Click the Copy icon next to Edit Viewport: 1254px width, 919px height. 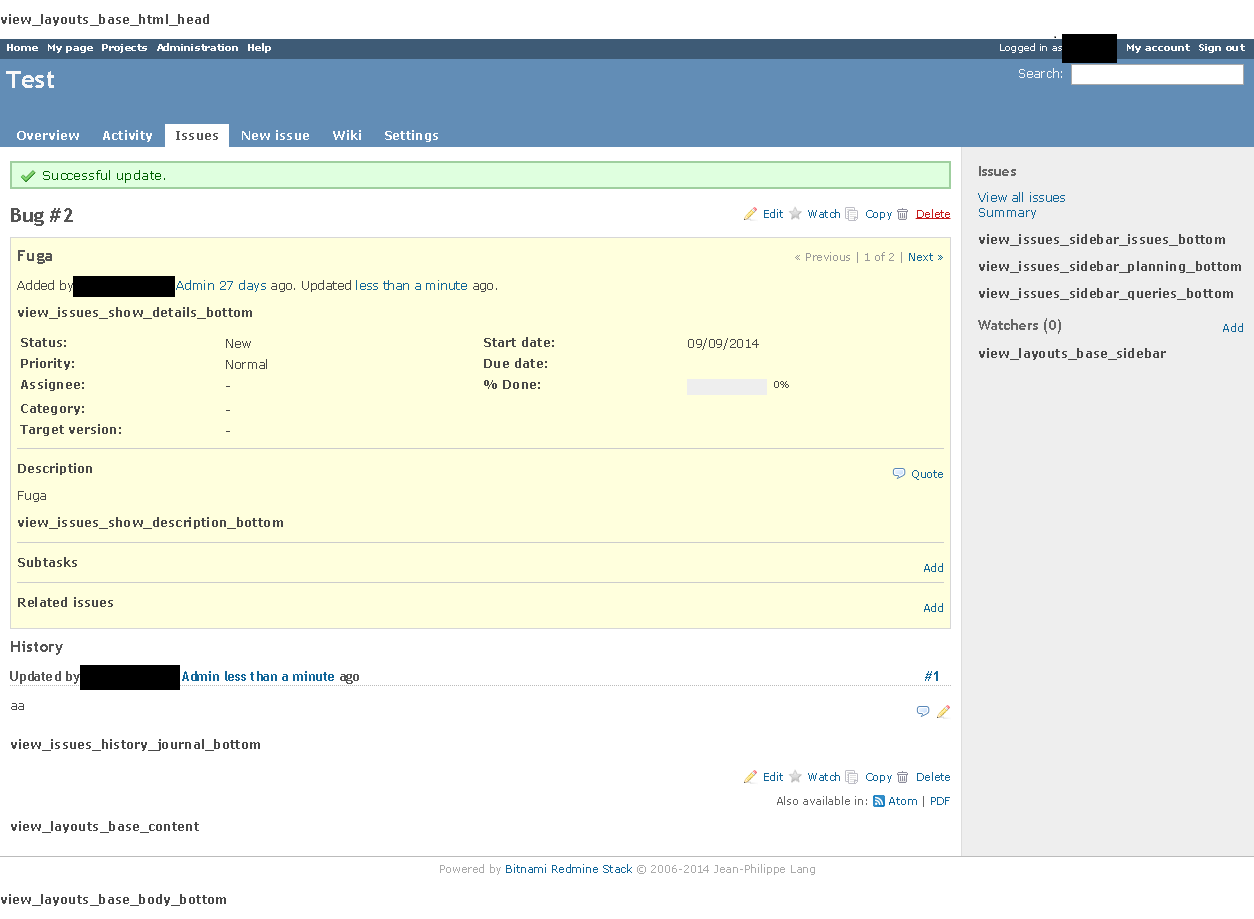[851, 214]
